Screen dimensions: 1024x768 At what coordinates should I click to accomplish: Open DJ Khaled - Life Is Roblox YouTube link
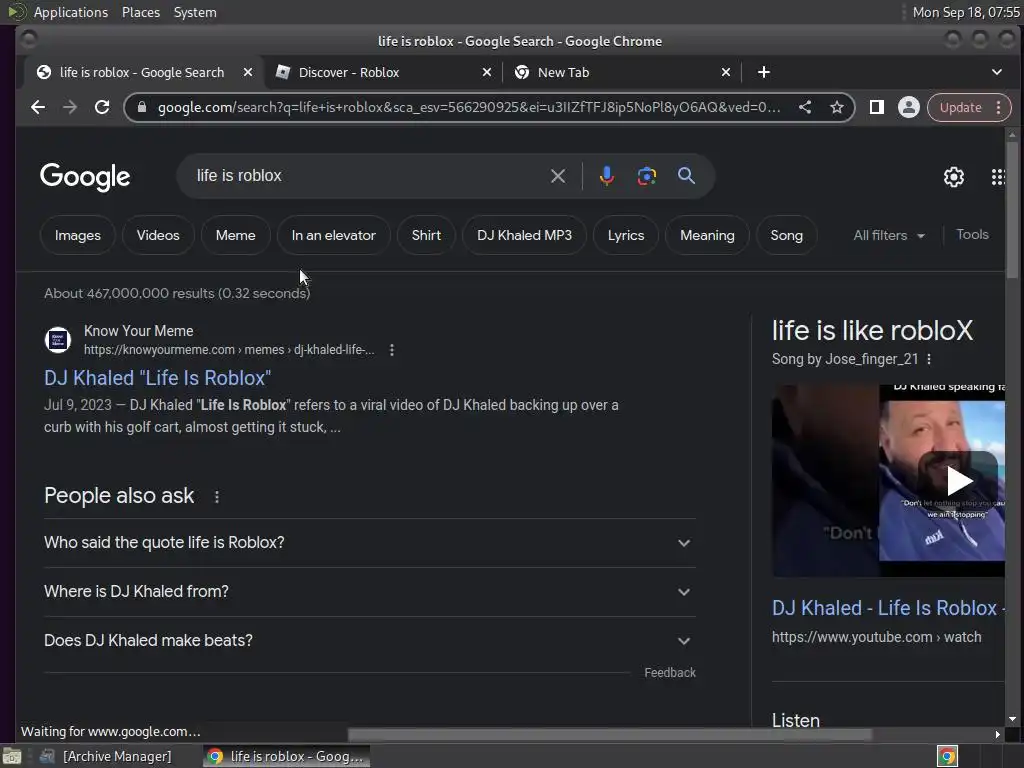click(x=888, y=608)
